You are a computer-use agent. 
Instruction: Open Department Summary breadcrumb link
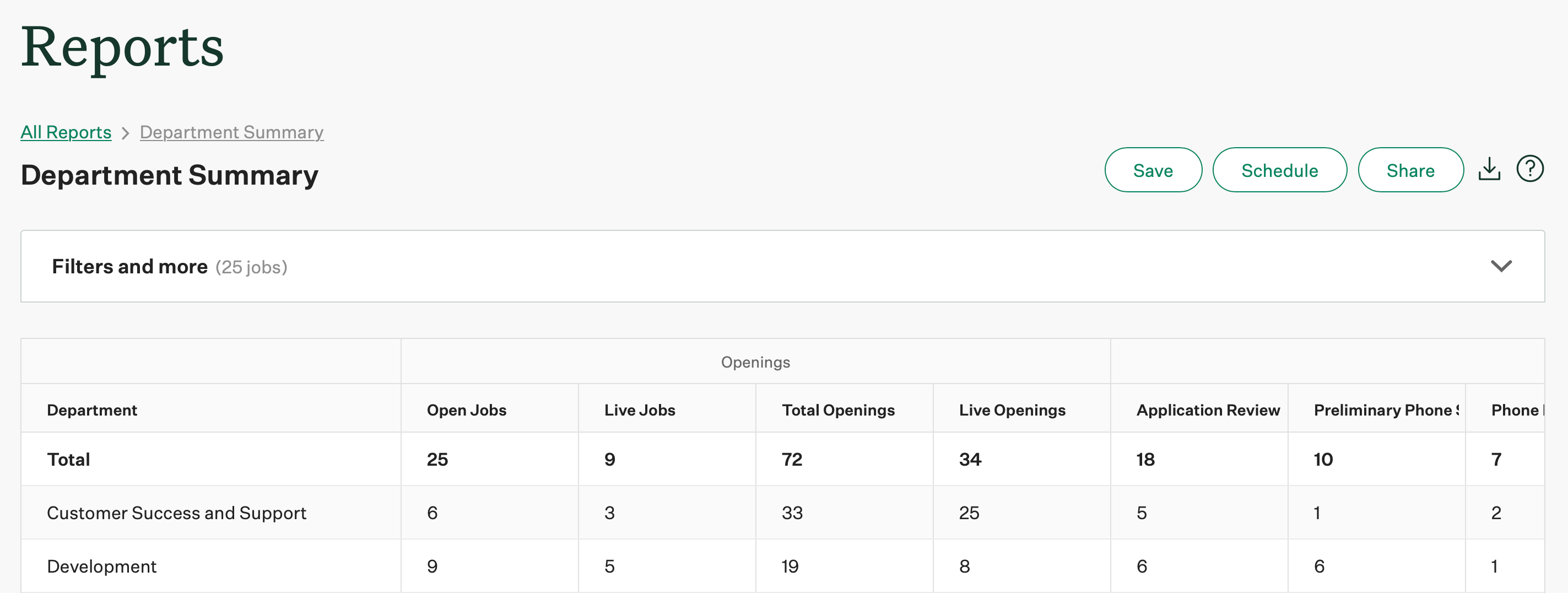coord(231,132)
